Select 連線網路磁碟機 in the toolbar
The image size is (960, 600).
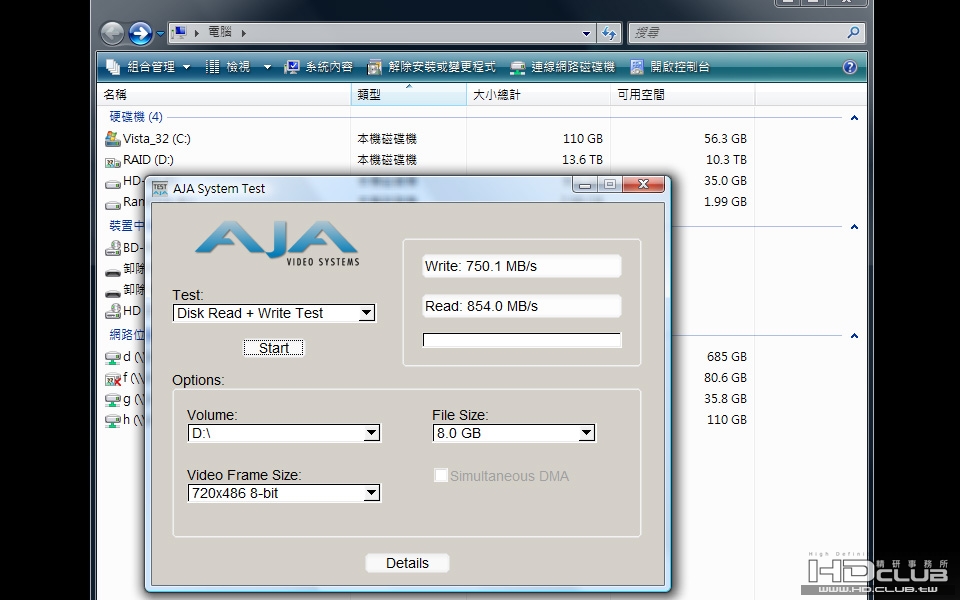coord(563,67)
